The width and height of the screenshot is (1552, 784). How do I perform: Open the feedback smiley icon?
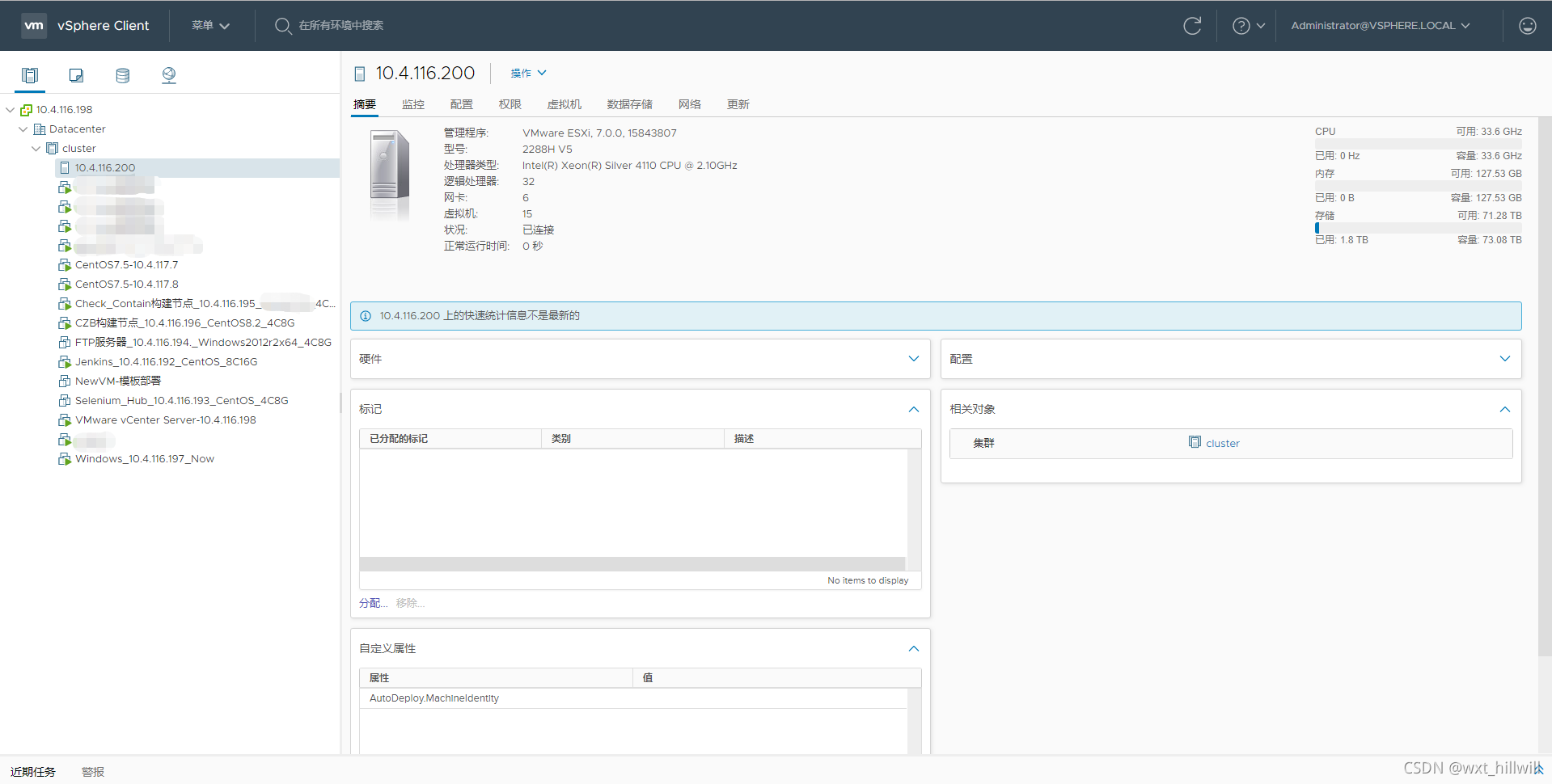coord(1527,26)
